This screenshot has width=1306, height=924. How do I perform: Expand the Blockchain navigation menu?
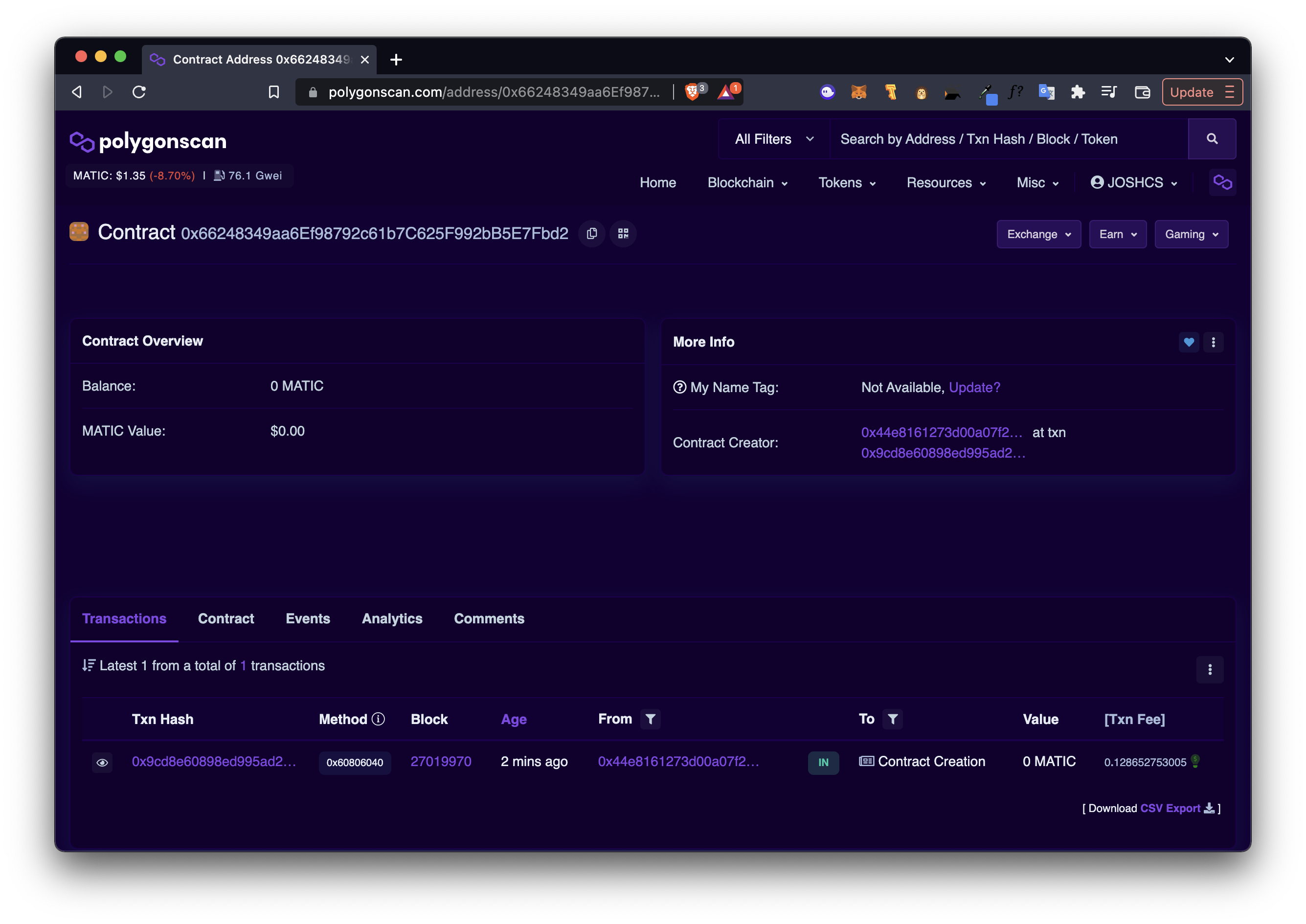tap(747, 183)
